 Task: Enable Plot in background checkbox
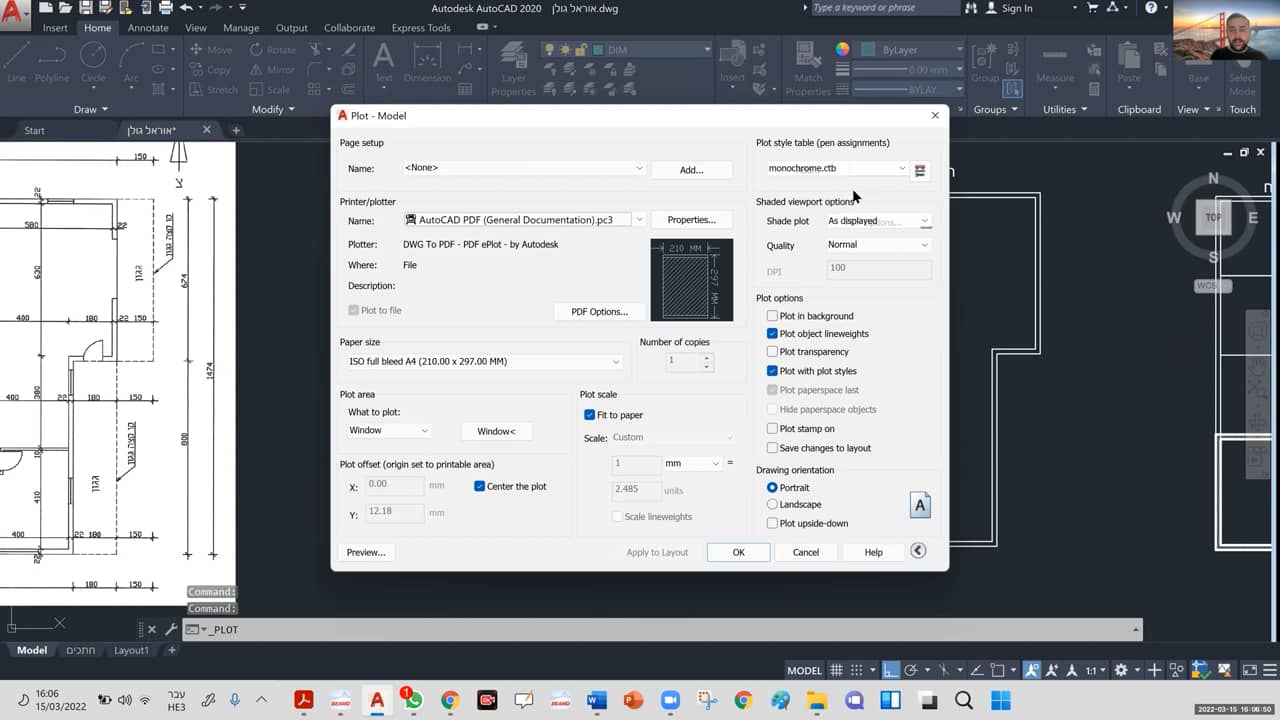(772, 316)
